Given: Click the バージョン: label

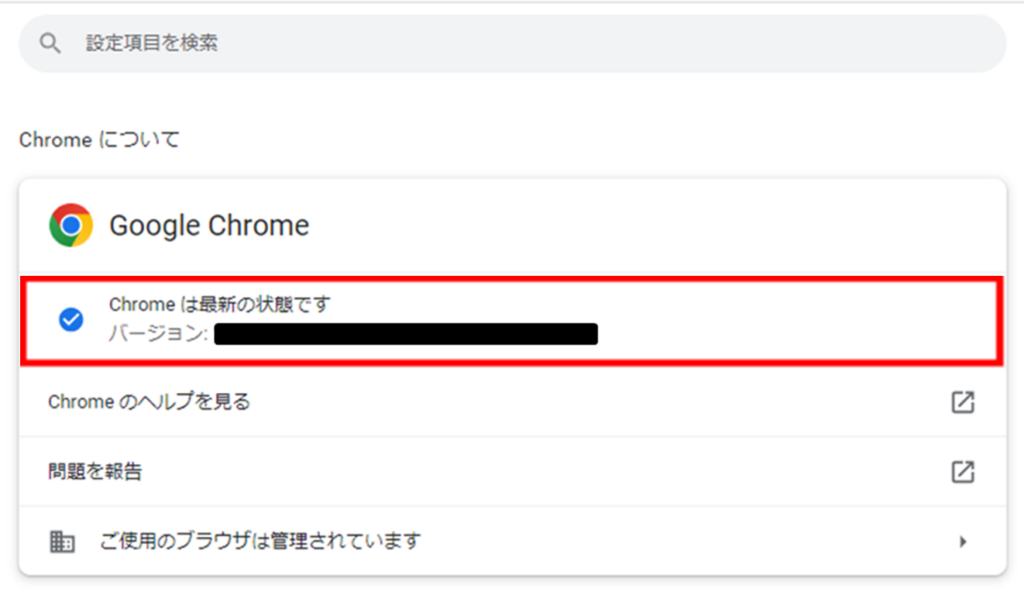Looking at the screenshot, I should click(158, 333).
